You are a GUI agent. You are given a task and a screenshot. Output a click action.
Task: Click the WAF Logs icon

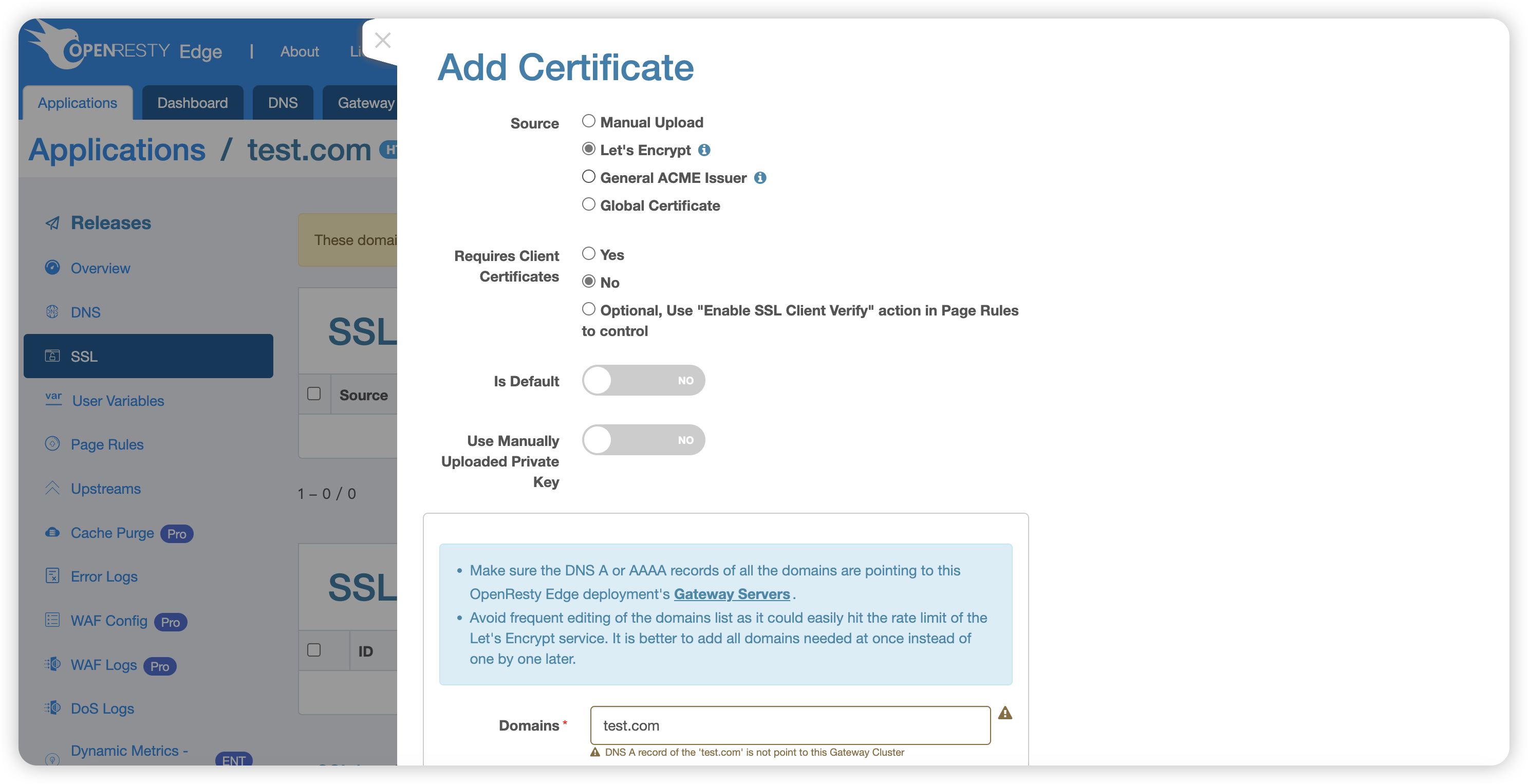(53, 664)
